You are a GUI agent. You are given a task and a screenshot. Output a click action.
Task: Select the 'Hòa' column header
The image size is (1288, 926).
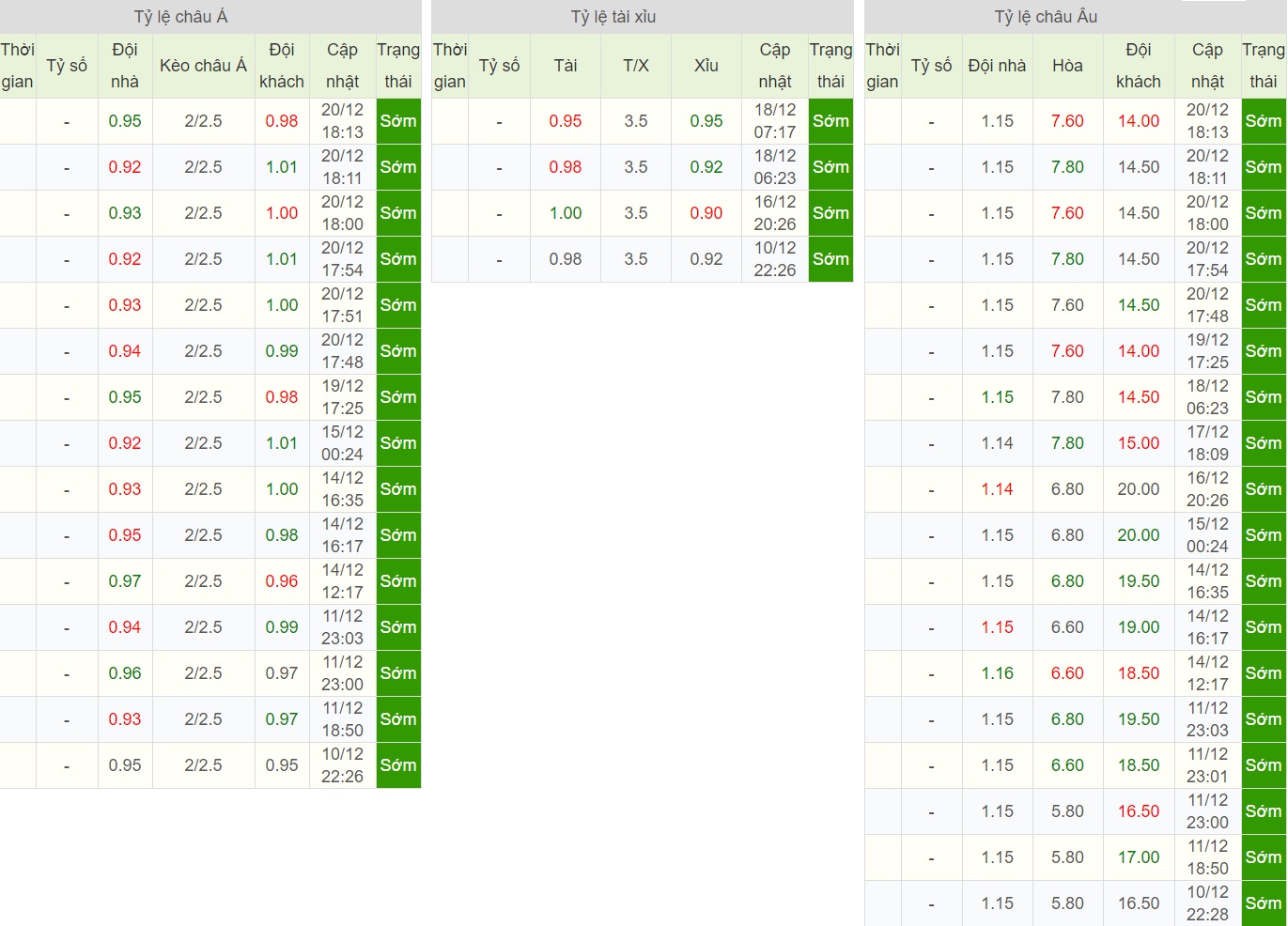(x=1067, y=66)
